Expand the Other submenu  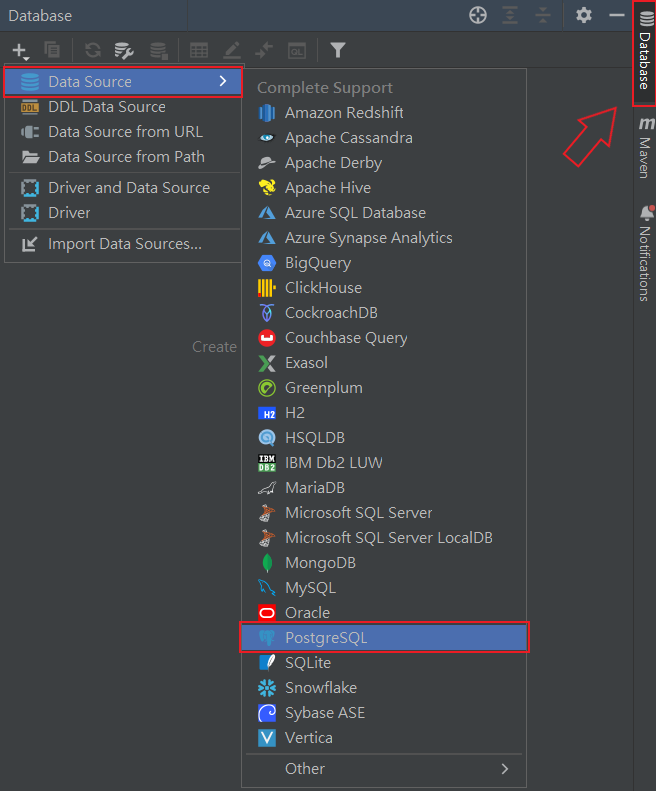tap(384, 768)
